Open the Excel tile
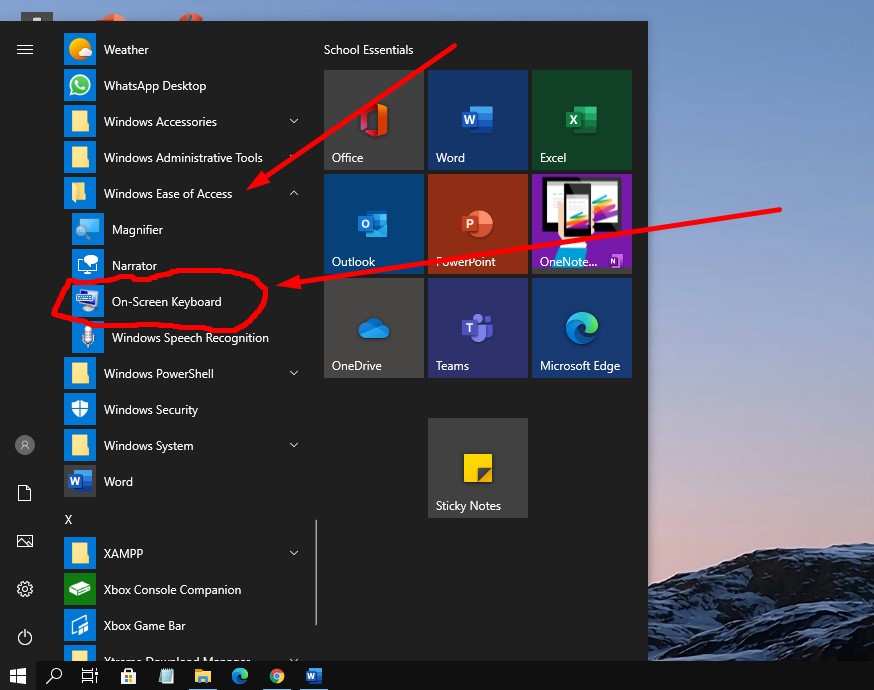The image size is (874, 690). coord(581,120)
